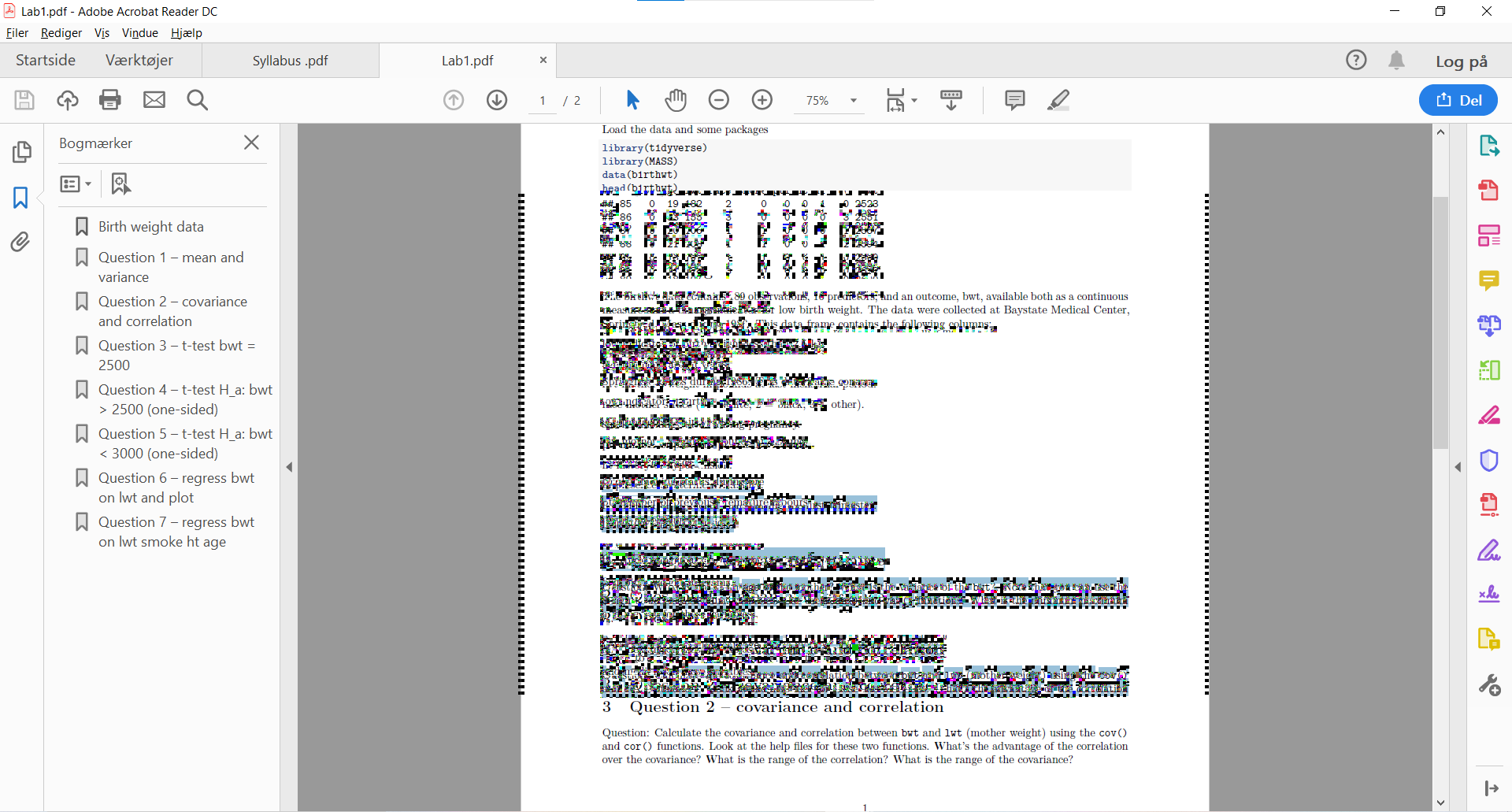Viewport: 1512px width, 812px height.
Task: Select bookmark Question 3 – t-test bwt = 2500
Action: [x=176, y=354]
